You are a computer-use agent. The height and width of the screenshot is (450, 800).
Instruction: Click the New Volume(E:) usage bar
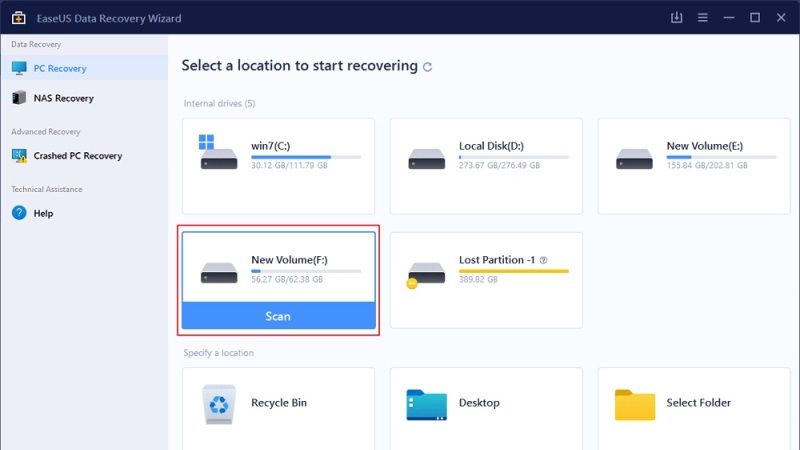tap(721, 157)
